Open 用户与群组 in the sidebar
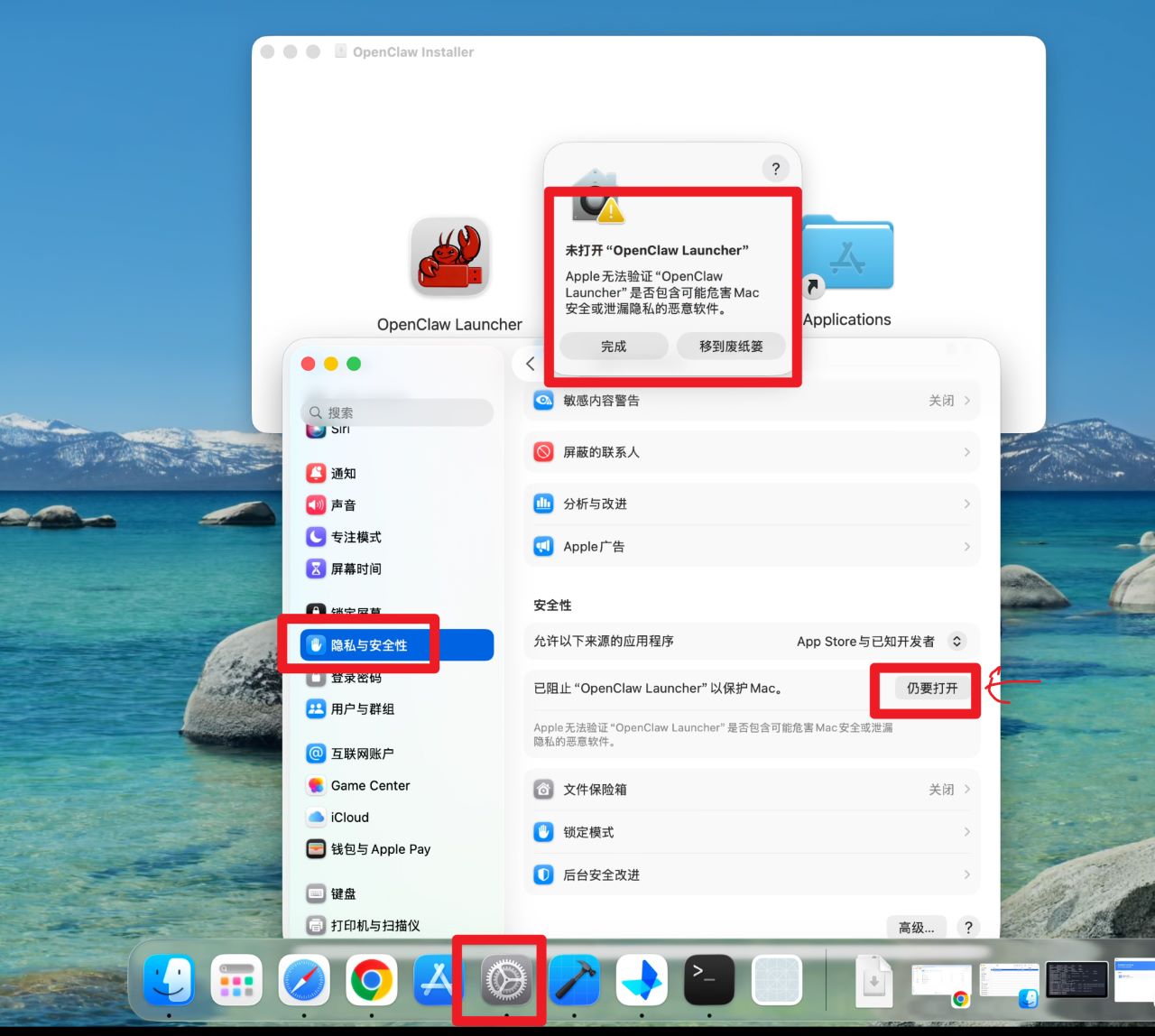 pyautogui.click(x=362, y=708)
